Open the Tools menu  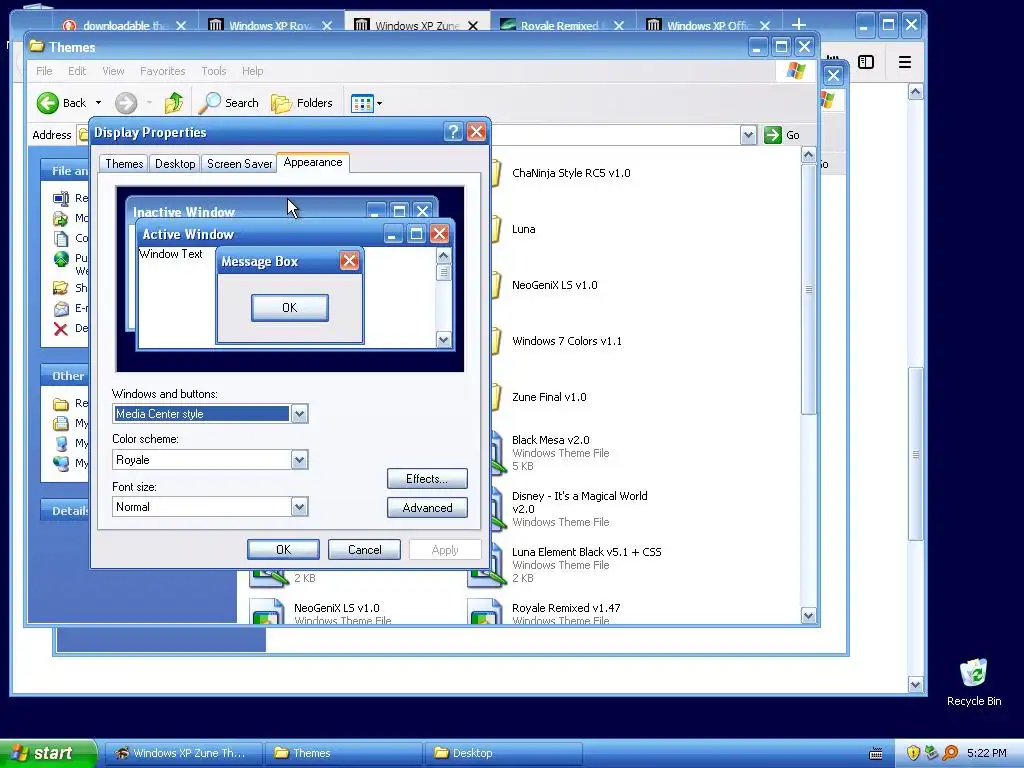(214, 71)
